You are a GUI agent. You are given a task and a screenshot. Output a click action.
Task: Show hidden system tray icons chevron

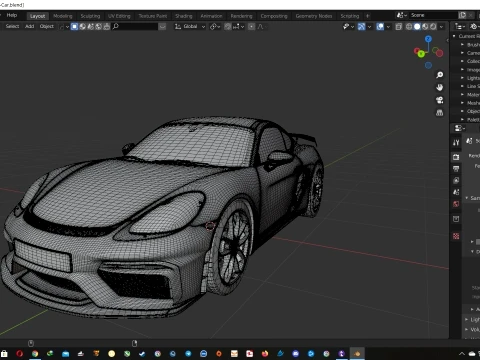(x=462, y=354)
